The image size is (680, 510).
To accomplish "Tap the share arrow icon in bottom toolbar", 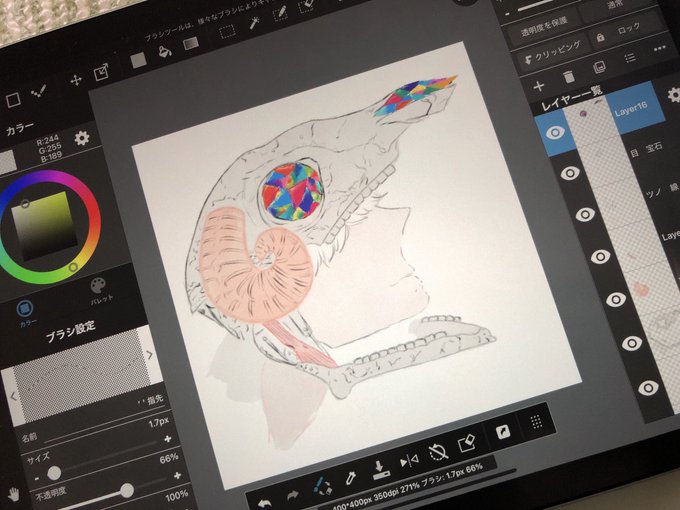I will point(503,432).
